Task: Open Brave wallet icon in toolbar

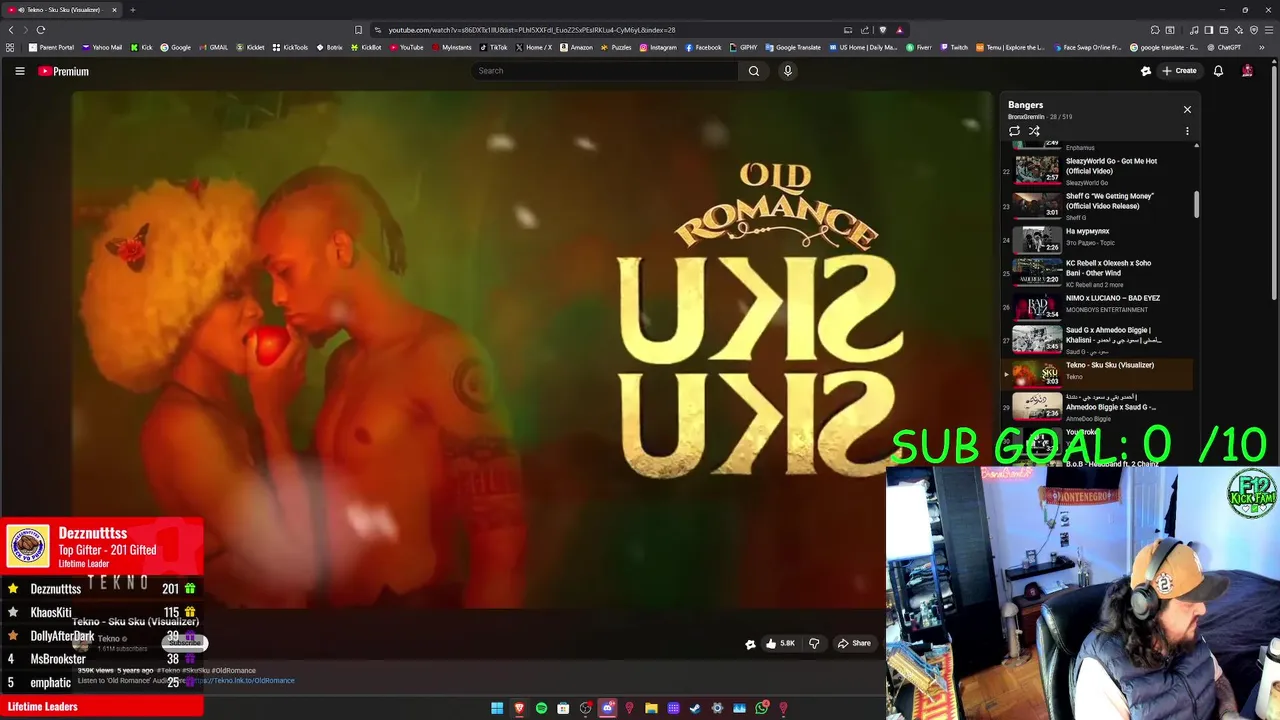Action: [x=1224, y=30]
